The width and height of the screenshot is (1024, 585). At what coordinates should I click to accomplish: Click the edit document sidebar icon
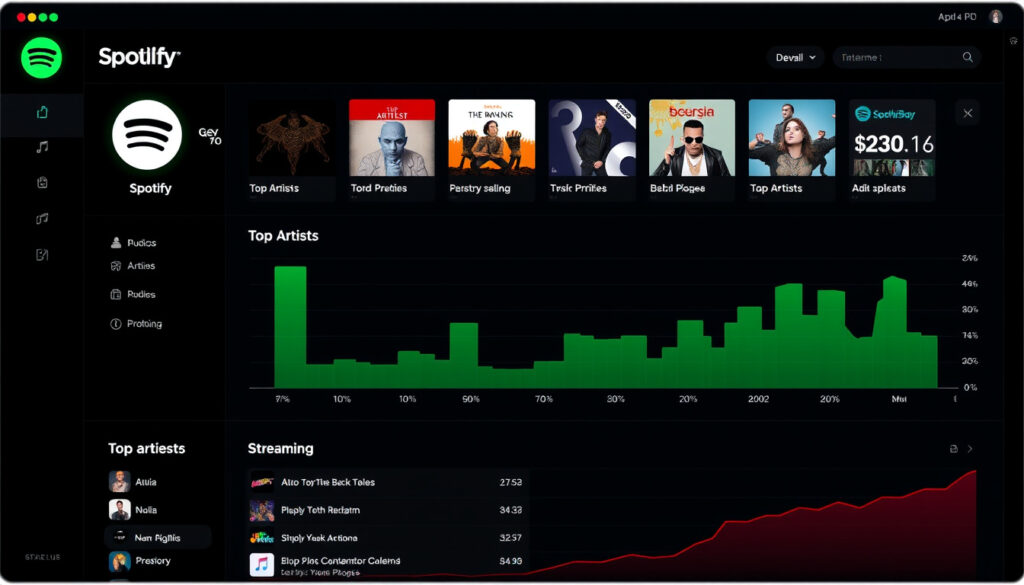(x=42, y=255)
